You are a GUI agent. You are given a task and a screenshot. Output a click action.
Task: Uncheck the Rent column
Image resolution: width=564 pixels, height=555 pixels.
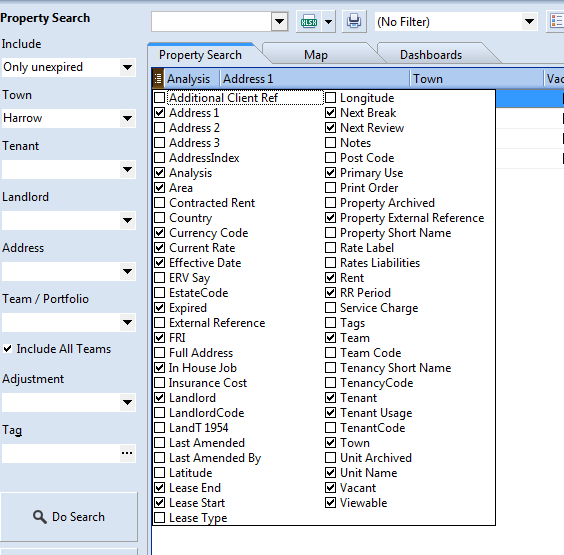pyautogui.click(x=331, y=278)
